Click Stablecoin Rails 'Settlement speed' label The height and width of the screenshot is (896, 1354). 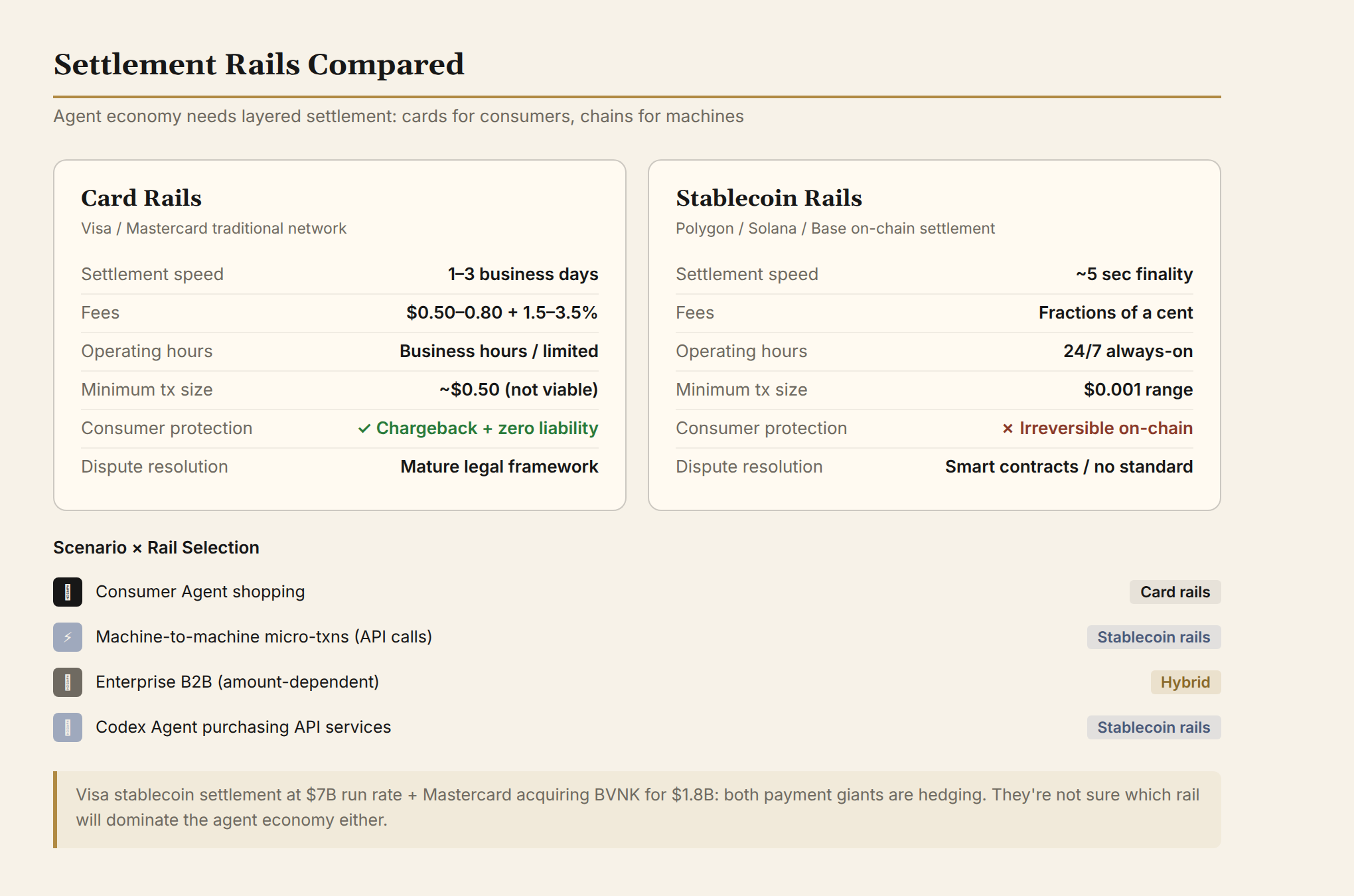pos(747,274)
